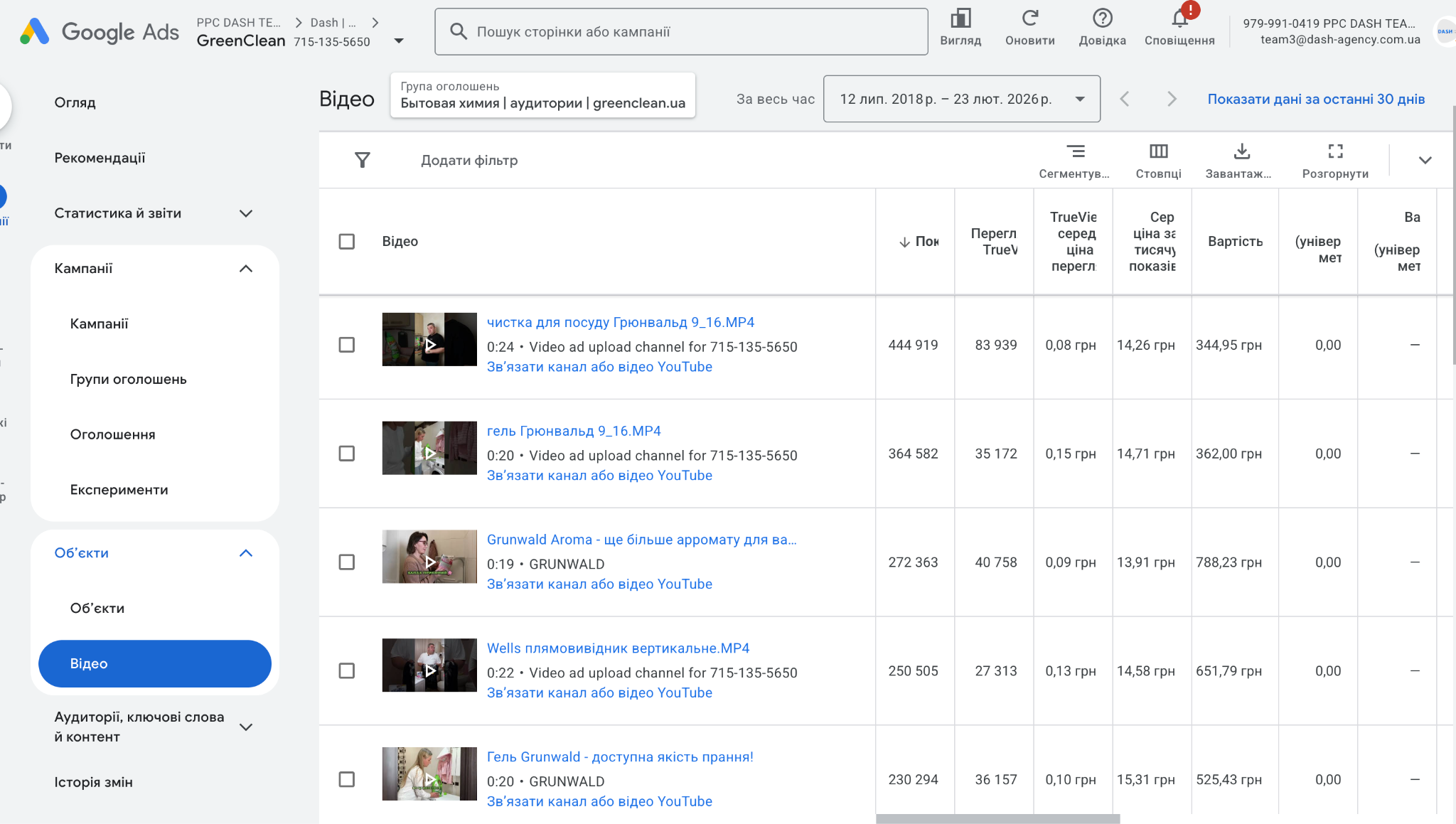This screenshot has width=1456, height=824.
Task: Click 'Показати дані за останні 30 днів'
Action: pyautogui.click(x=1316, y=99)
